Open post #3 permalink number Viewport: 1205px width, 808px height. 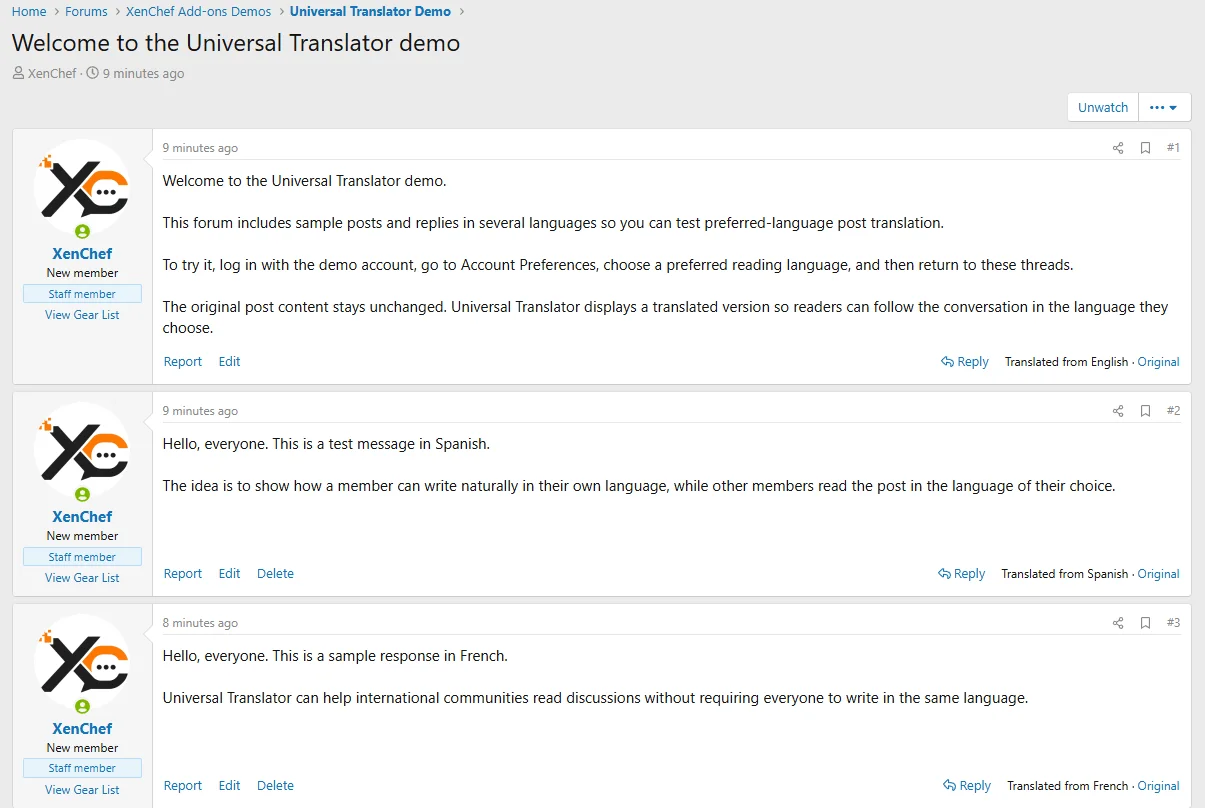click(x=1173, y=623)
